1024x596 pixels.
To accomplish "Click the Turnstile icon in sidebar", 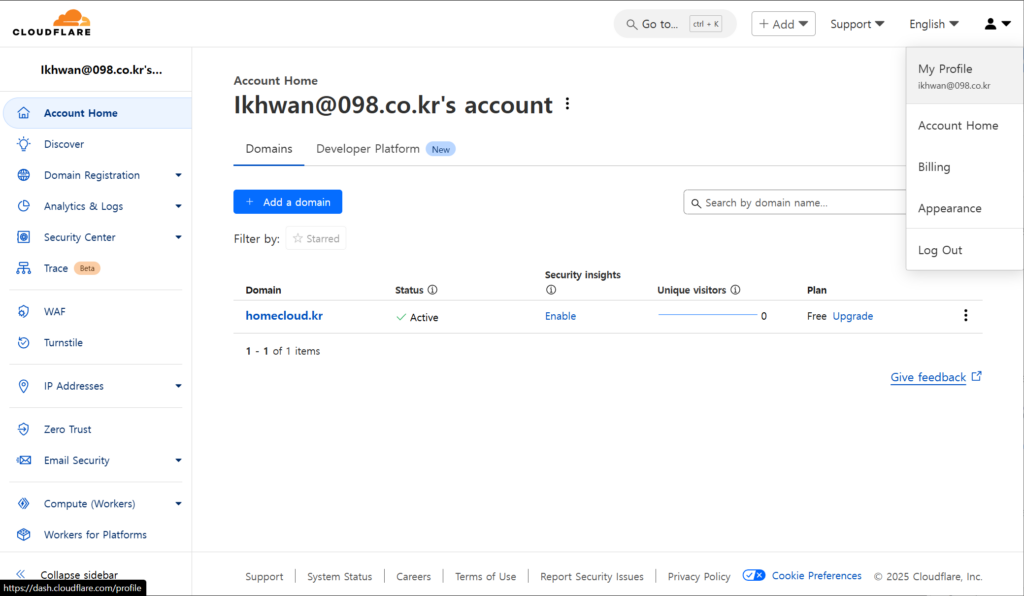I will [24, 343].
